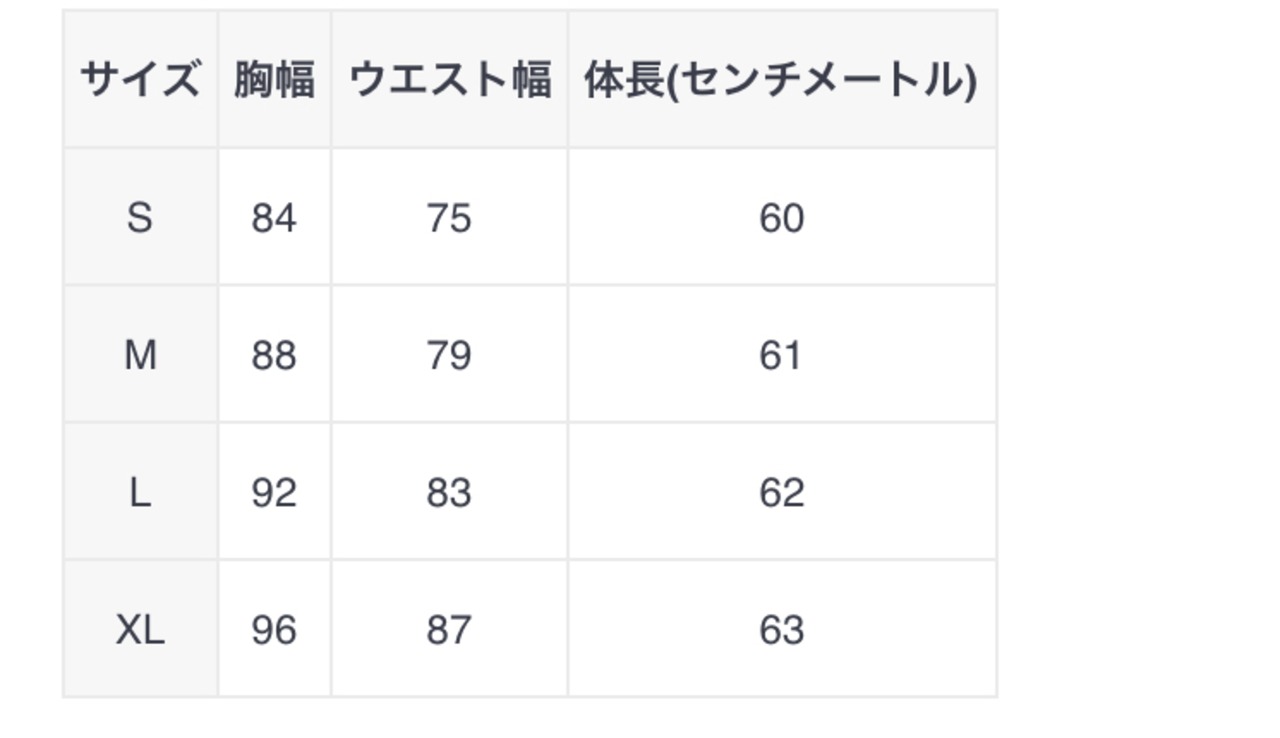The width and height of the screenshot is (1280, 738).
Task: Select waist width value 87
Action: [x=449, y=629]
